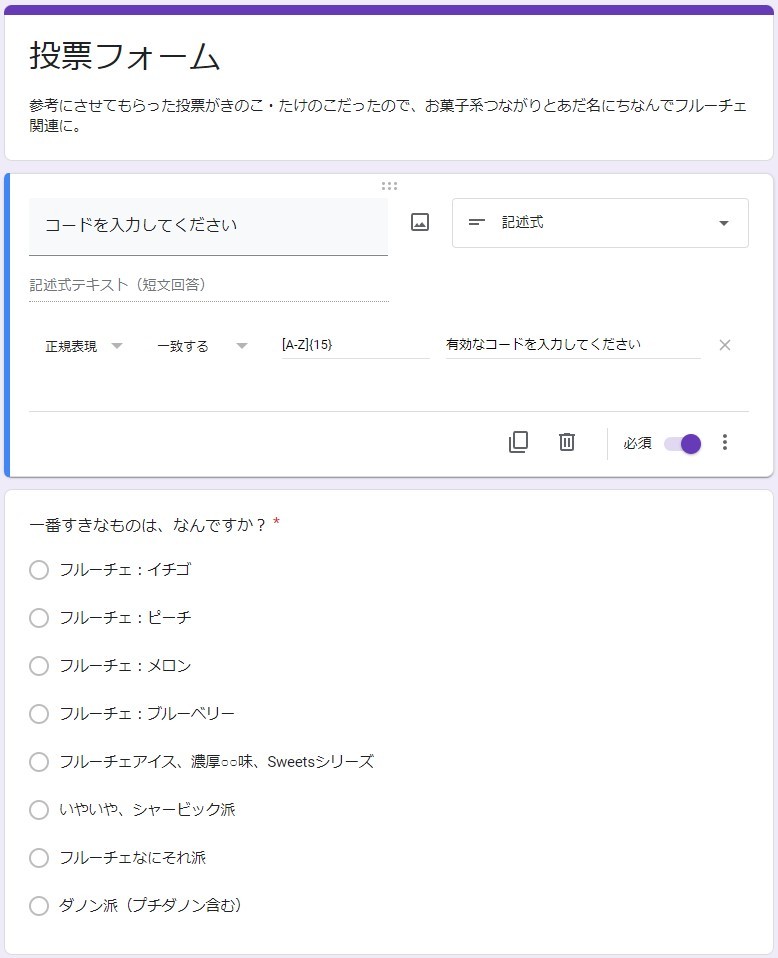Select radio option フルーチェなにそれ派
This screenshot has width=778, height=958.
click(39, 858)
